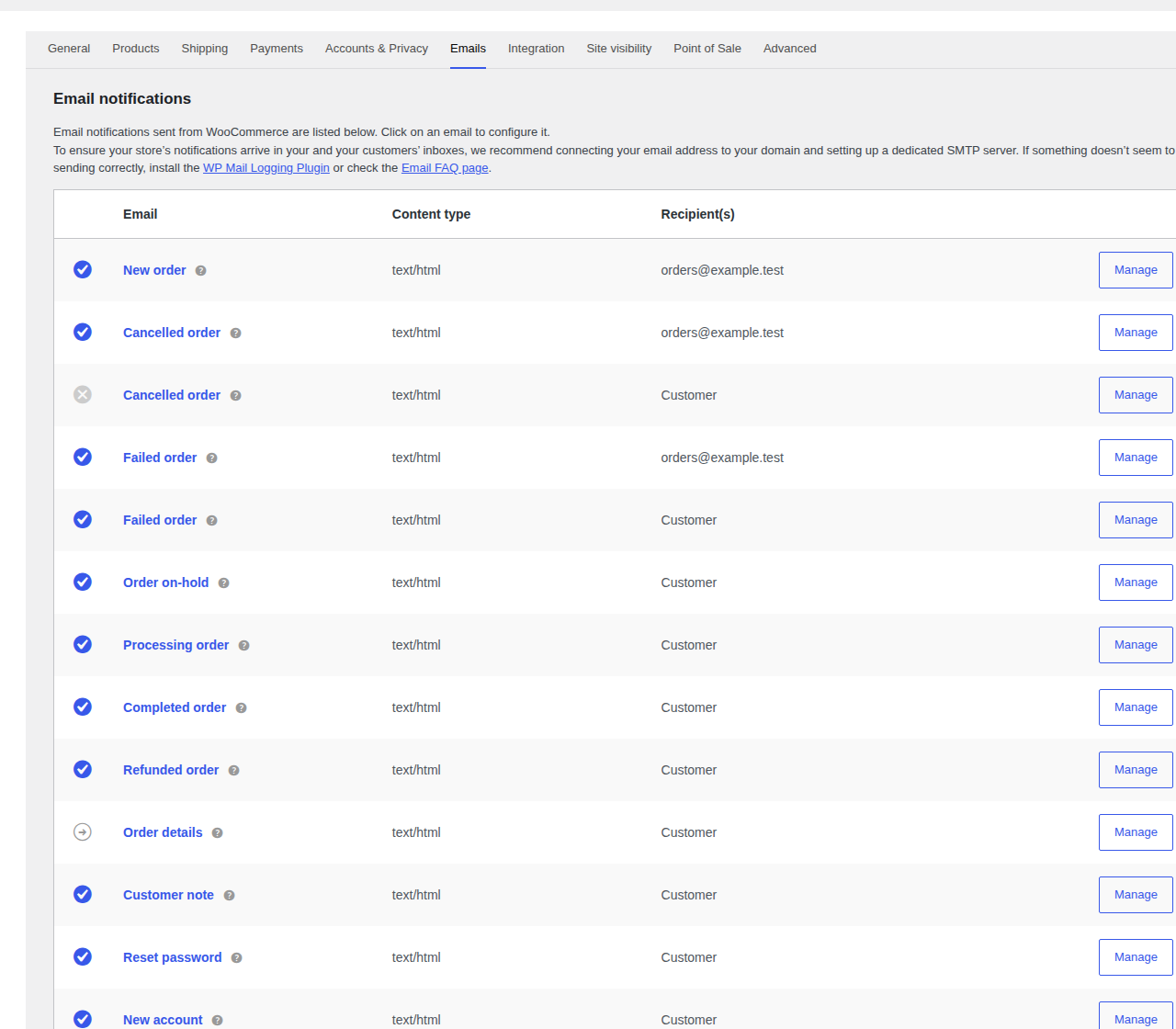This screenshot has height=1029, width=1176.
Task: Click Manage for the Reset password email
Action: 1136,957
